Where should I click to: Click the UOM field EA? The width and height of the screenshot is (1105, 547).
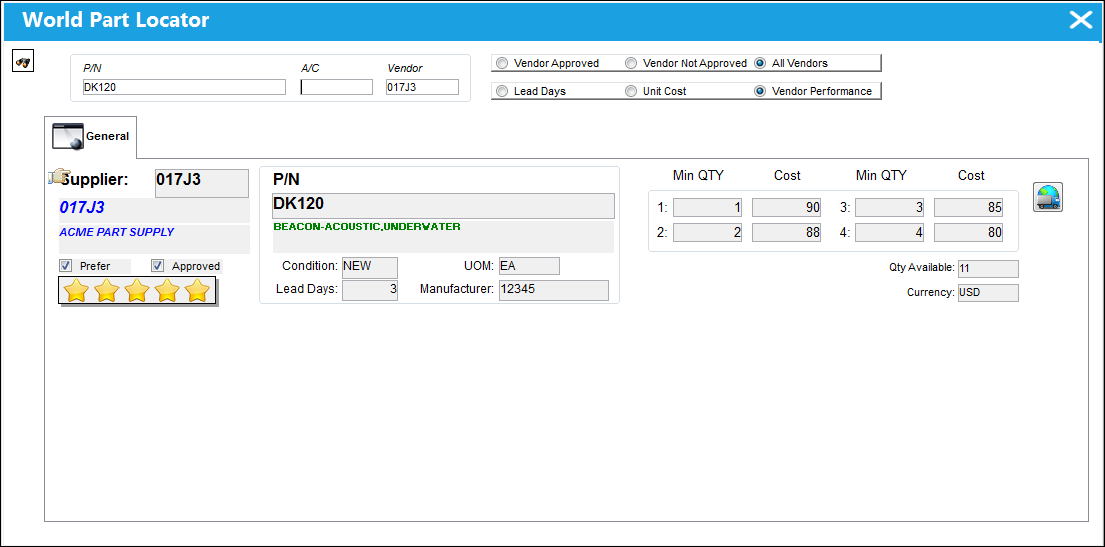pyautogui.click(x=529, y=266)
